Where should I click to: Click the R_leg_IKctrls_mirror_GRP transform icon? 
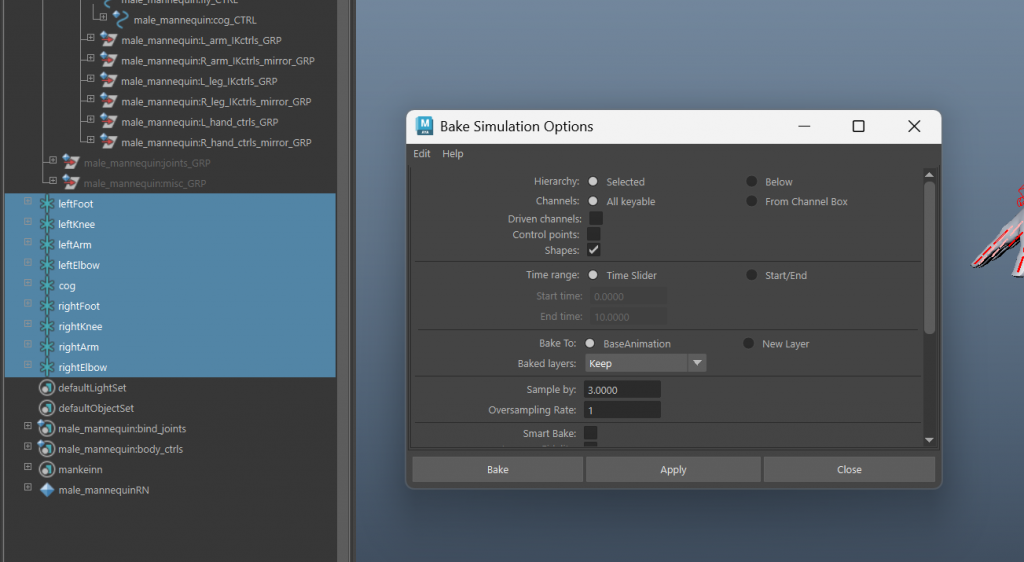coord(108,101)
